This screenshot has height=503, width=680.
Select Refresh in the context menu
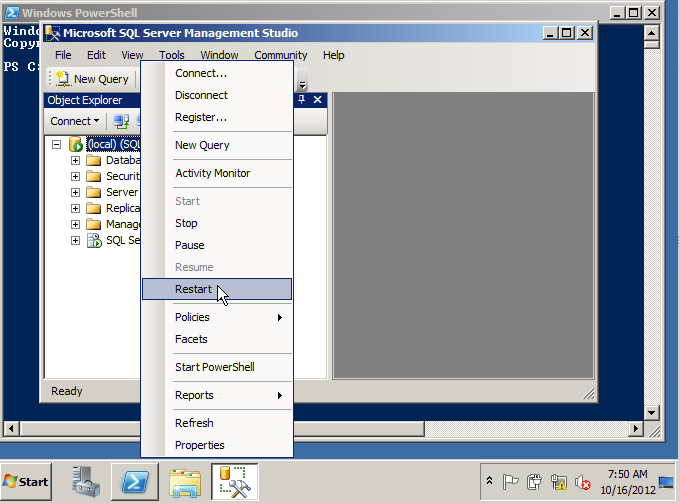click(217, 423)
